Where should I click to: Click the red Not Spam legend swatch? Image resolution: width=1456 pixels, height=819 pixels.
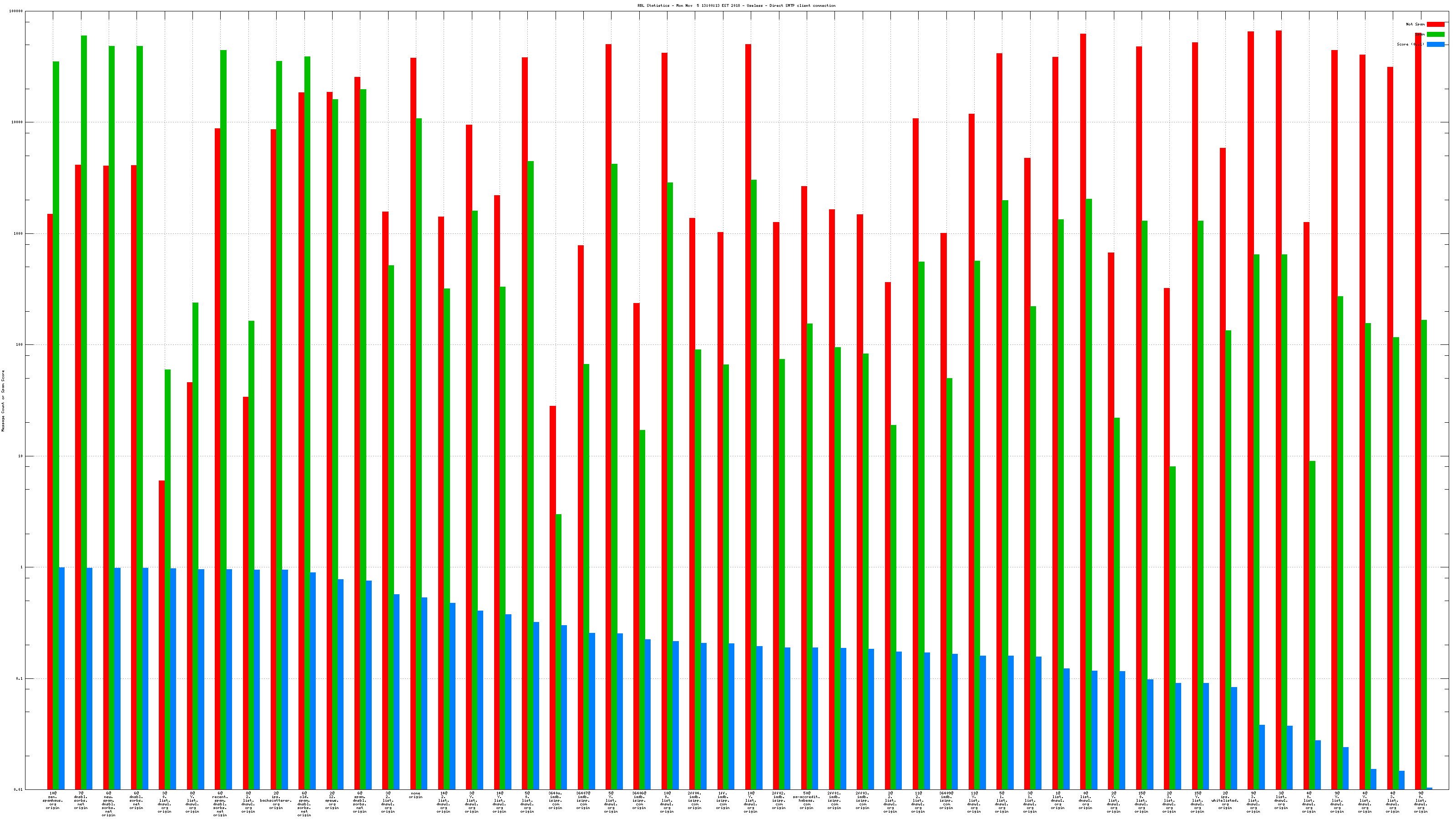pos(1435,24)
